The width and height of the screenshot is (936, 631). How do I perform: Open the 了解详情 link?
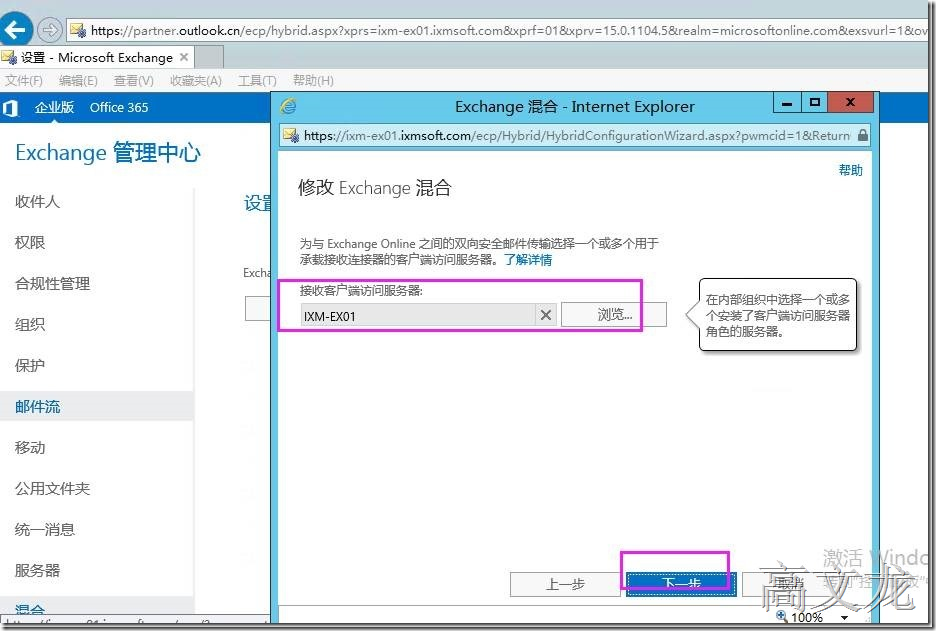pos(528,260)
